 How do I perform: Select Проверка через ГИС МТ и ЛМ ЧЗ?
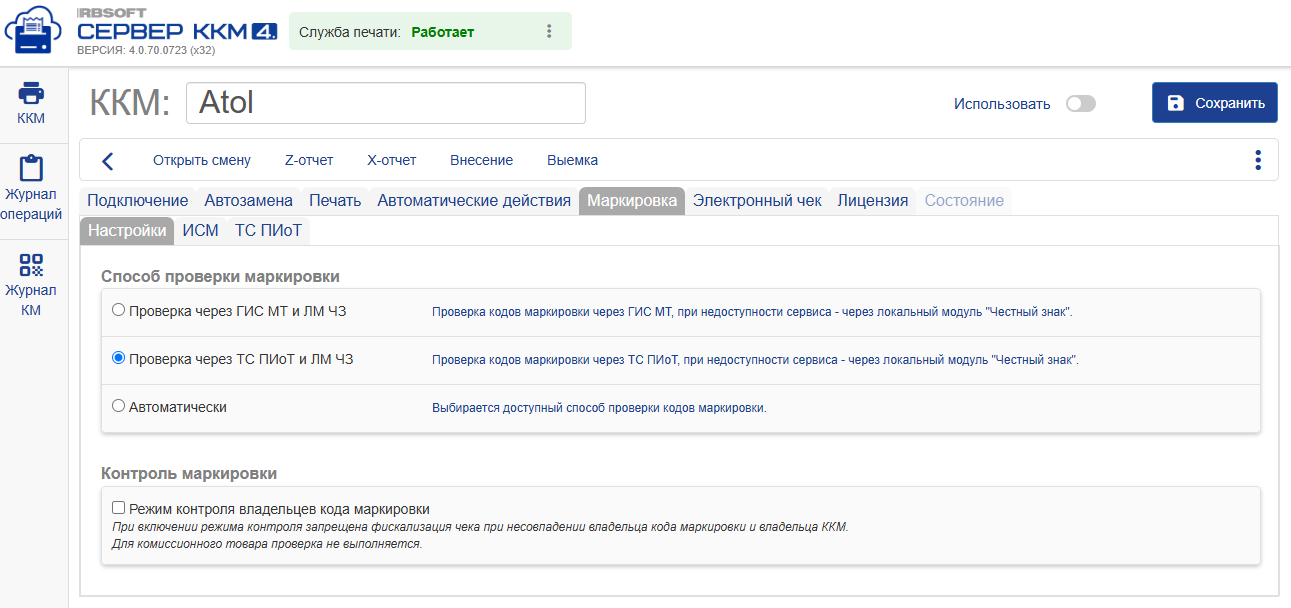[x=119, y=310]
